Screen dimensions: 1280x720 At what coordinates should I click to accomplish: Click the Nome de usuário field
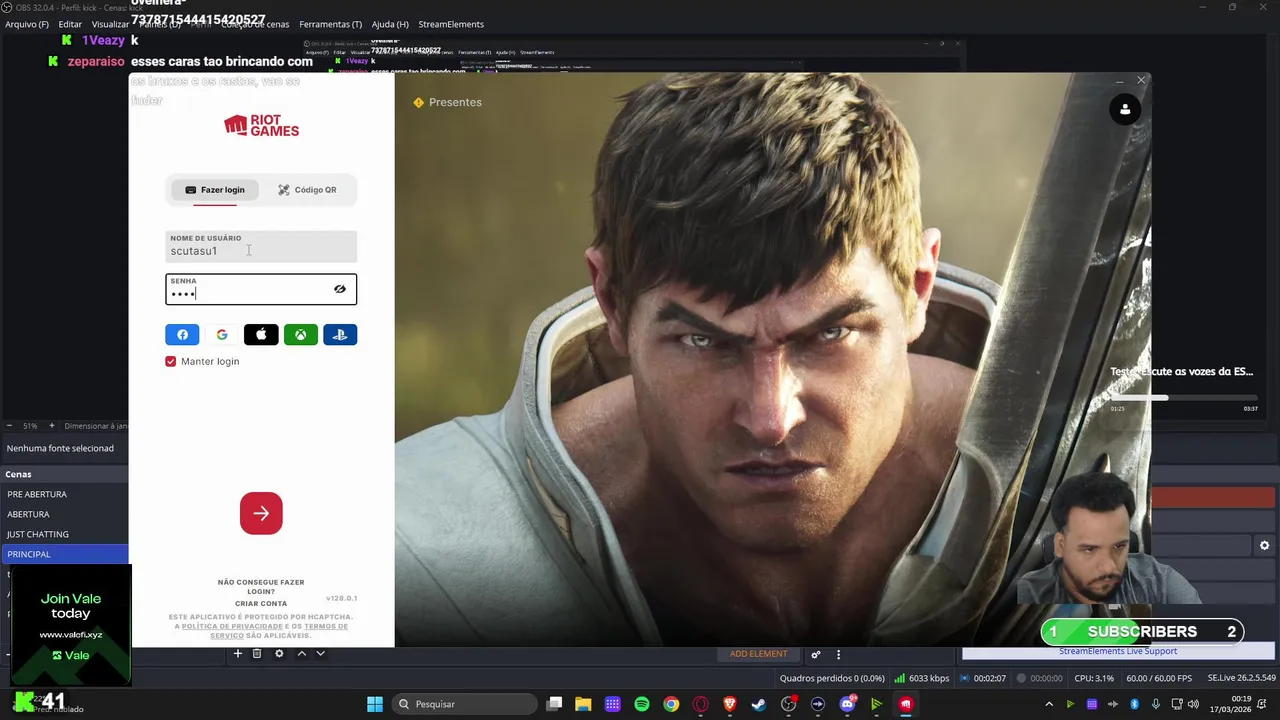(261, 246)
